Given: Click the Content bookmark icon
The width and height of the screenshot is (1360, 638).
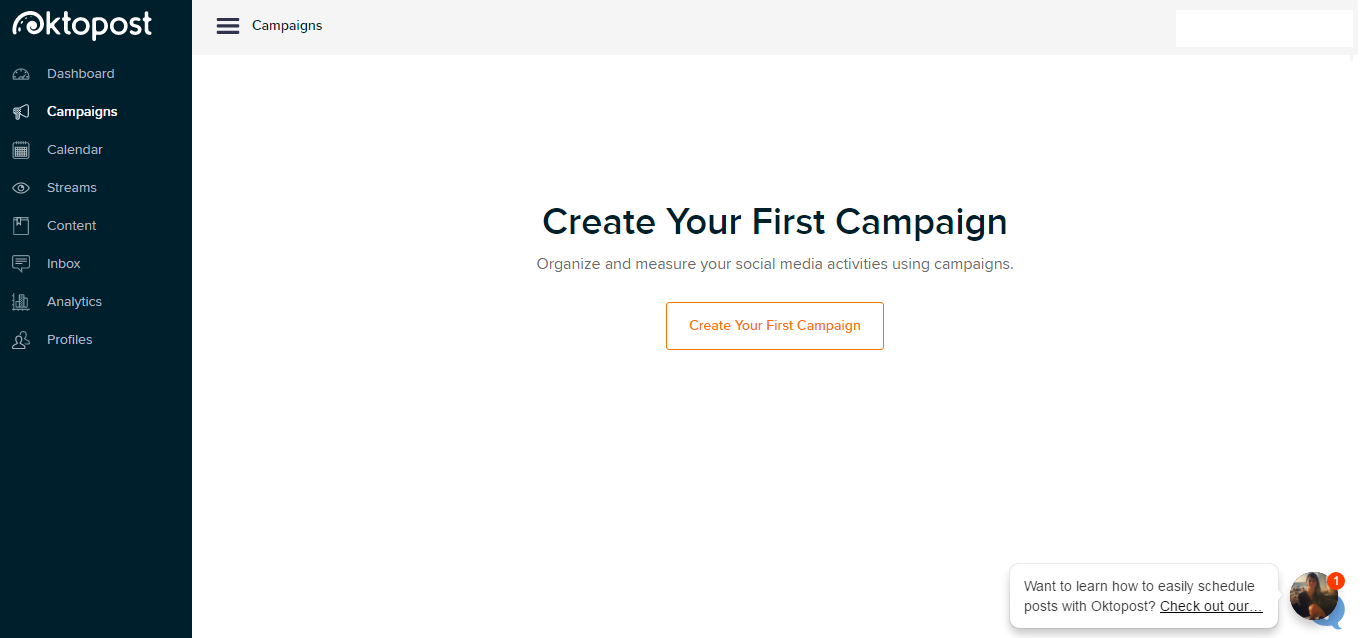Looking at the screenshot, I should click(x=21, y=226).
